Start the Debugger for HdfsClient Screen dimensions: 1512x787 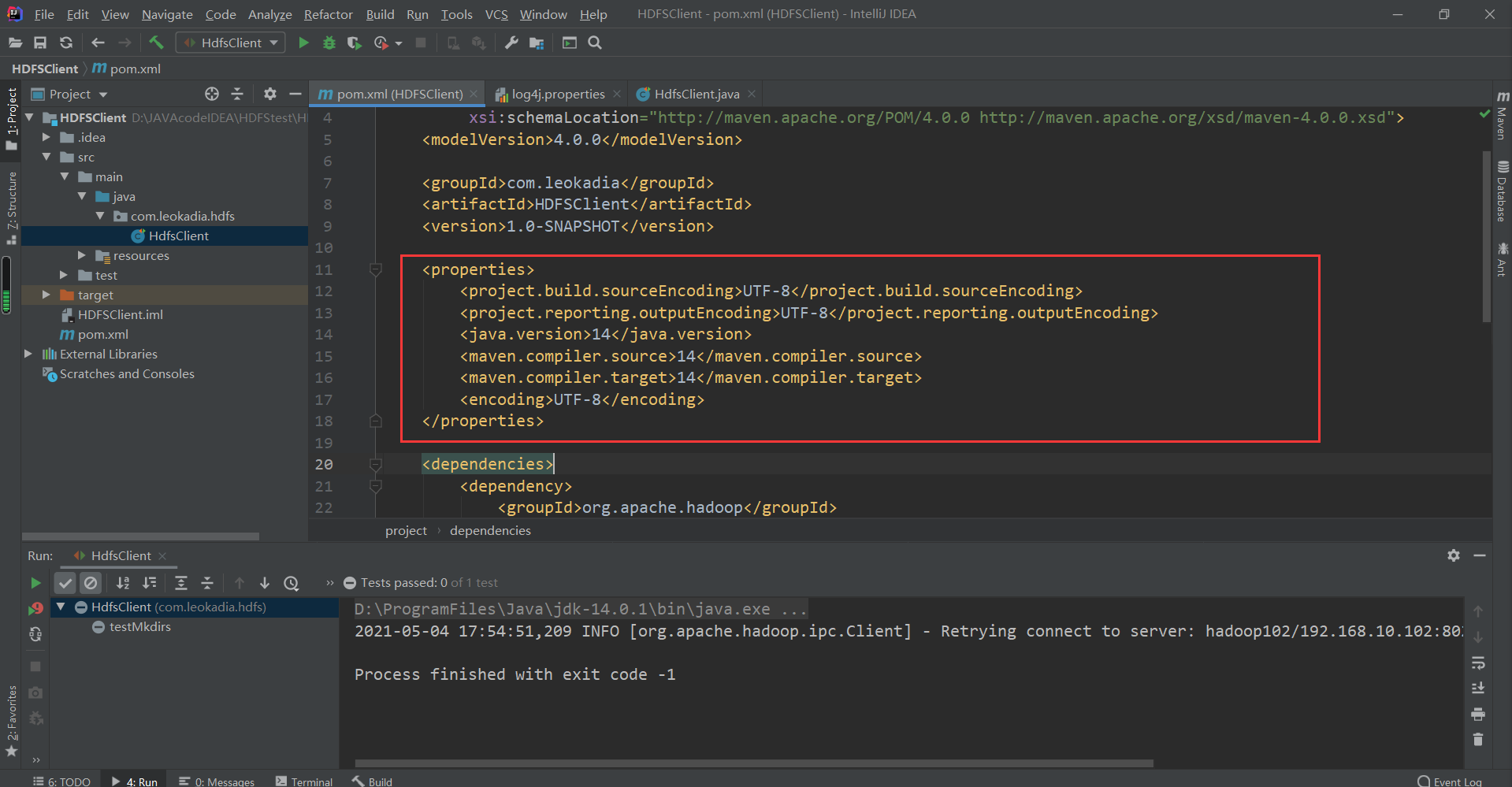(x=329, y=43)
